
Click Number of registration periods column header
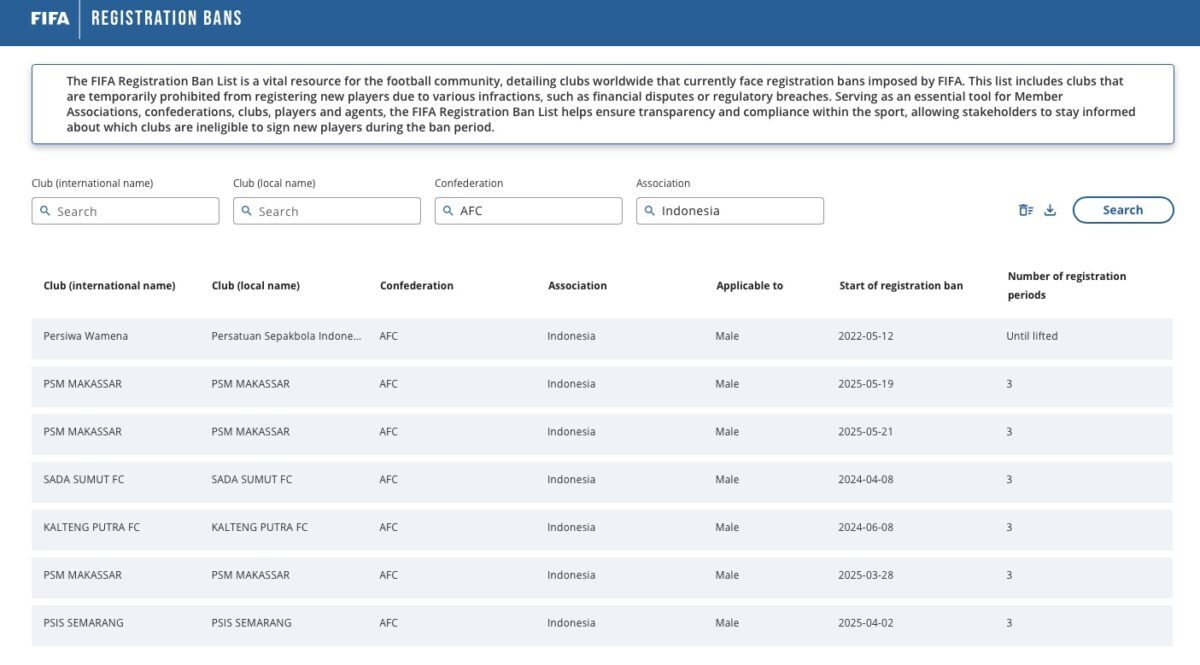1066,285
